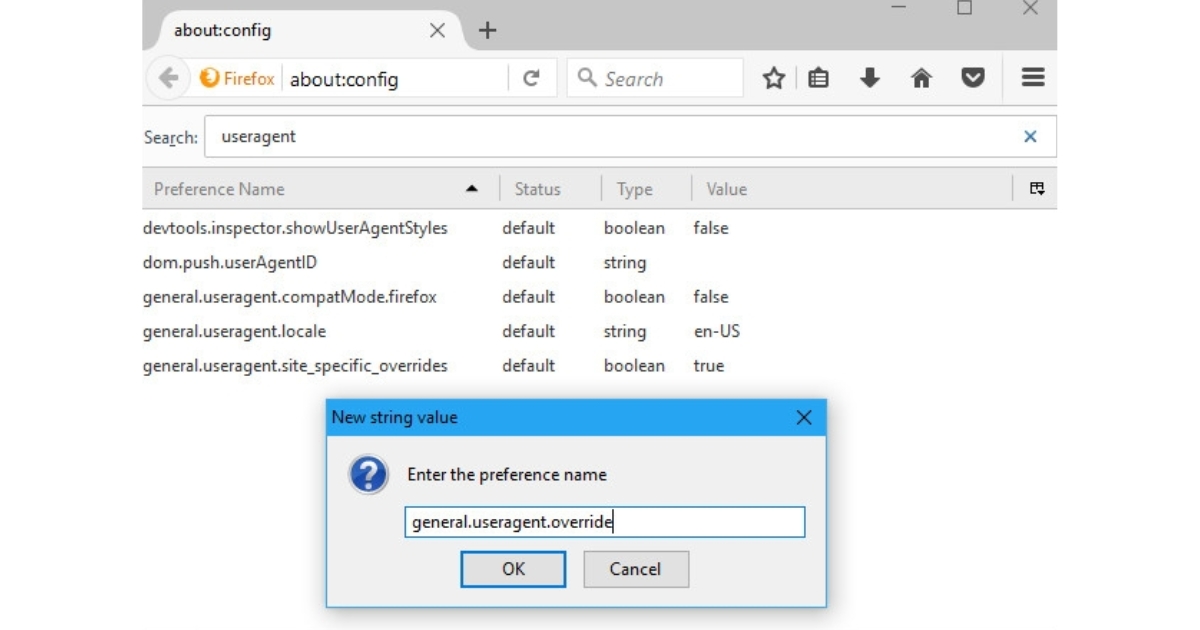Image resolution: width=1200 pixels, height=630 pixels.
Task: Click the Home icon
Action: [x=921, y=78]
